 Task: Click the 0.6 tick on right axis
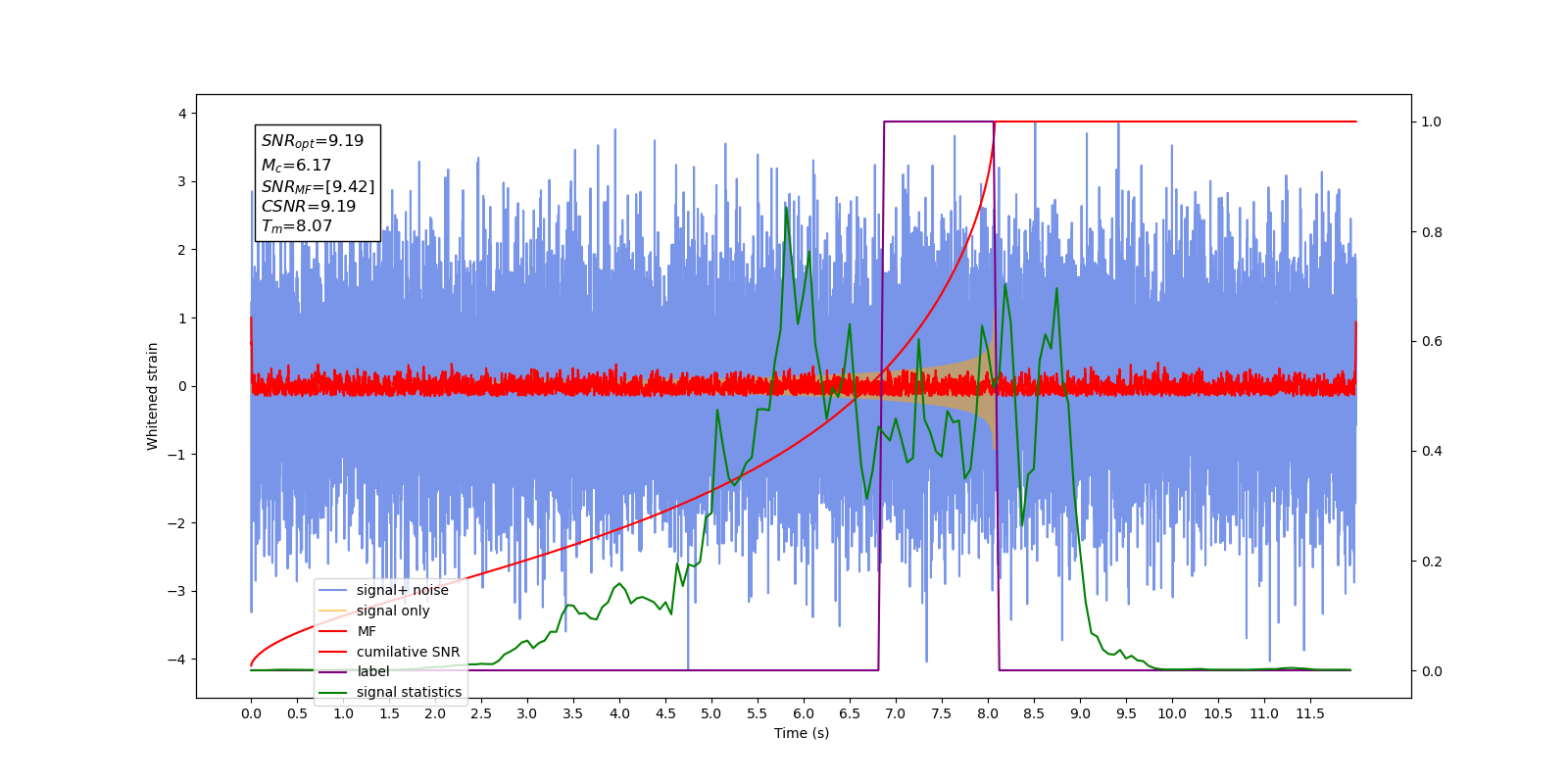(1432, 342)
